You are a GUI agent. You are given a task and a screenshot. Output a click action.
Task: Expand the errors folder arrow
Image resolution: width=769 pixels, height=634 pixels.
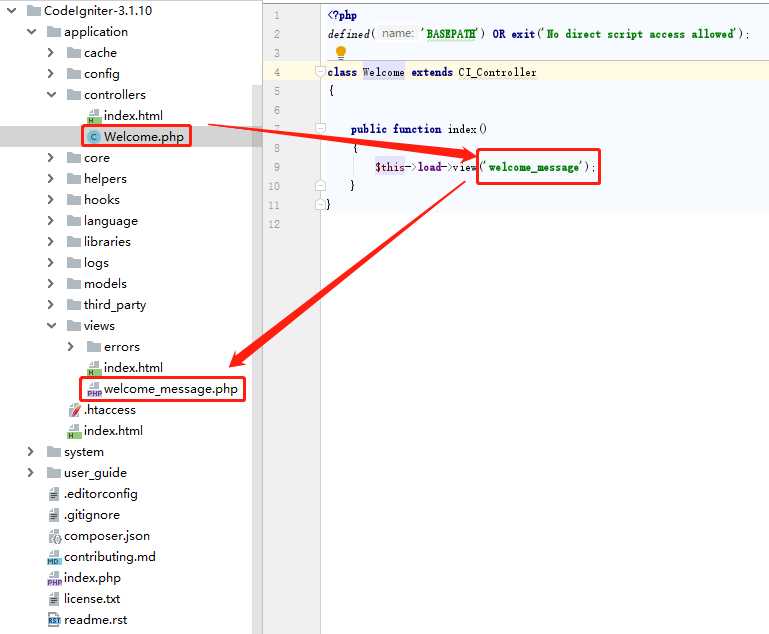coord(71,347)
